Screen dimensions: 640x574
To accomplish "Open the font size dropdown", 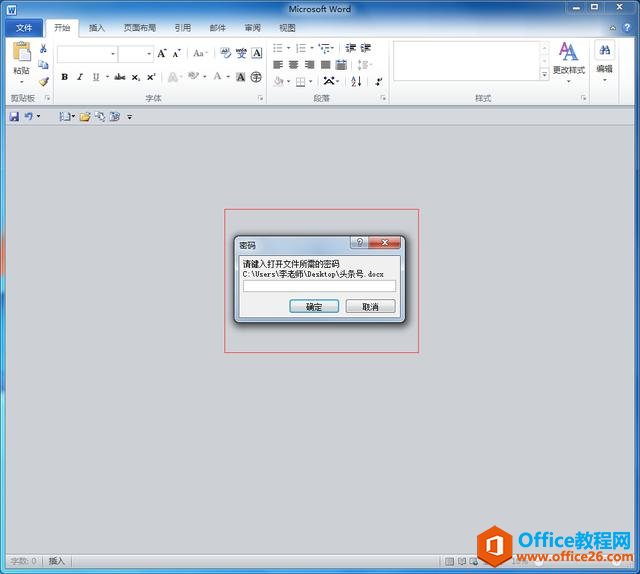I will pos(149,54).
